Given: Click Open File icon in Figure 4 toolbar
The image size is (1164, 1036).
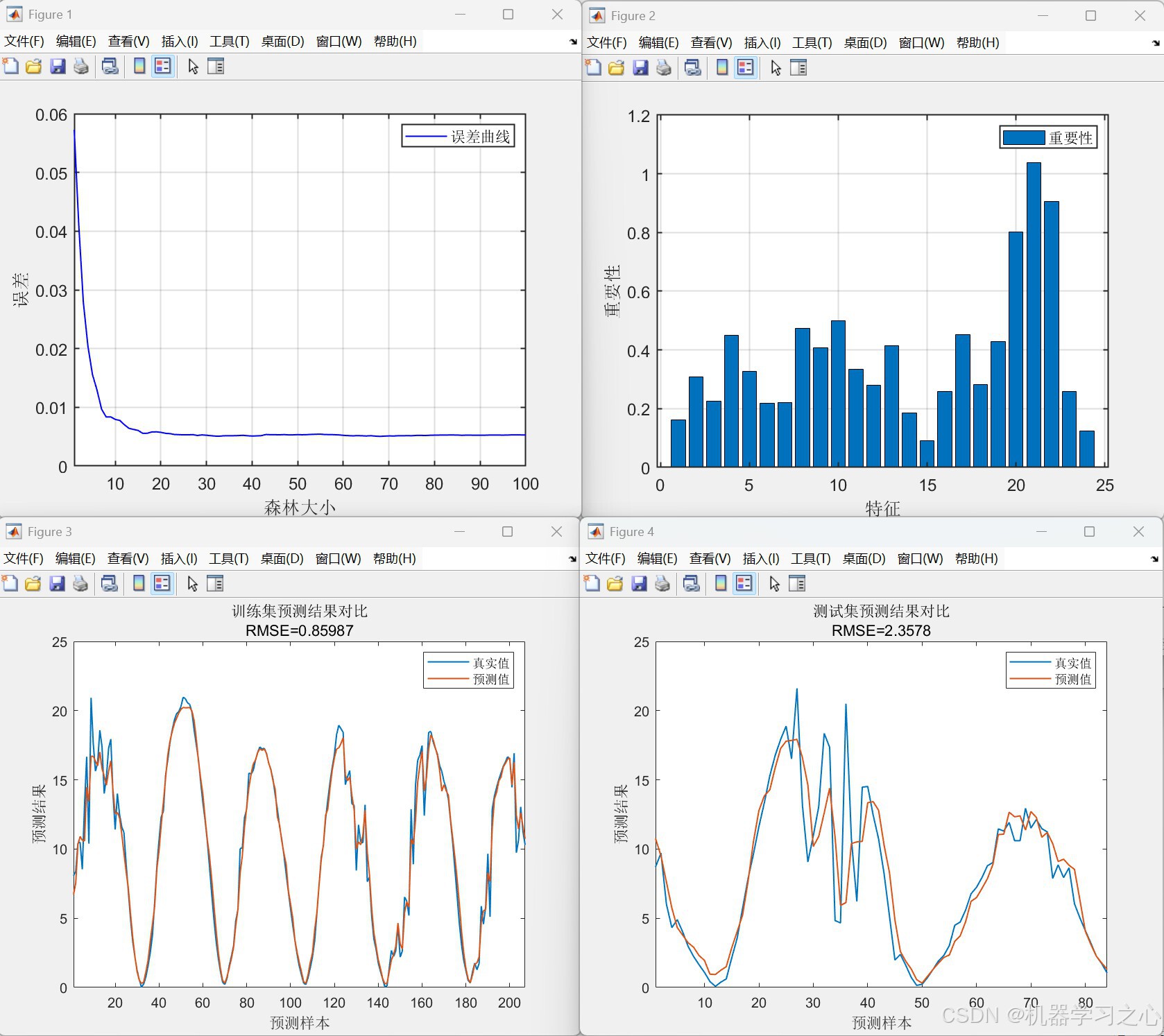Looking at the screenshot, I should click(x=615, y=584).
